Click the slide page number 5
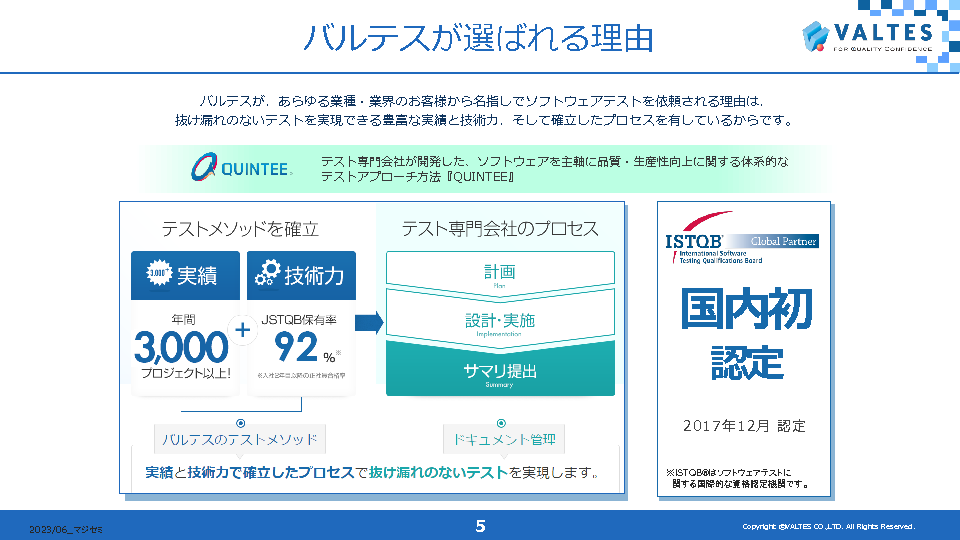This screenshot has height=540, width=960. point(480,526)
